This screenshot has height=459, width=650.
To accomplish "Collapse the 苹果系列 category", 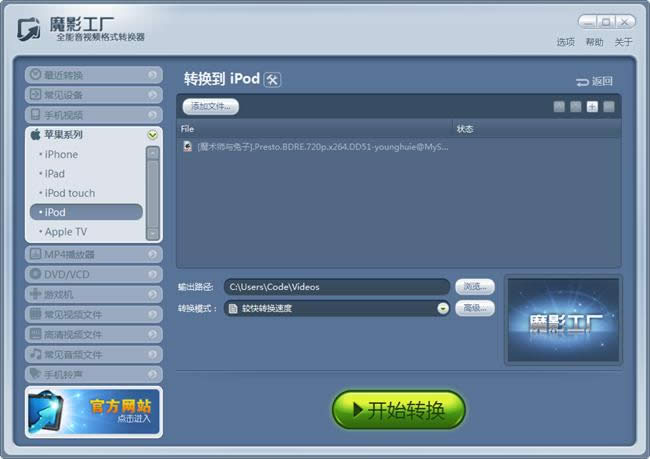I will [x=152, y=135].
